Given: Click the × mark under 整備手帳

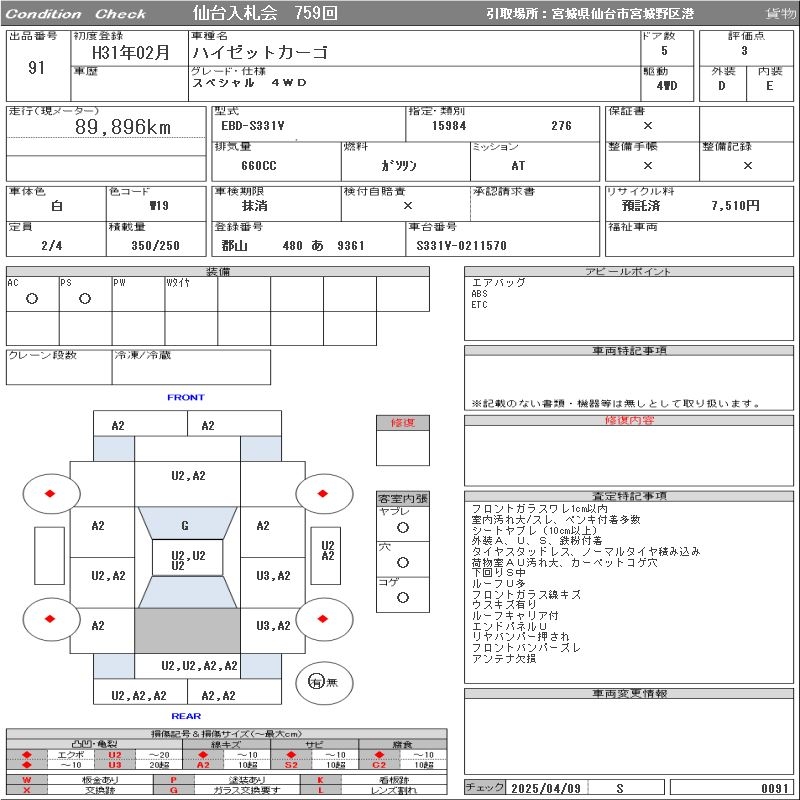Looking at the screenshot, I should point(648,165).
